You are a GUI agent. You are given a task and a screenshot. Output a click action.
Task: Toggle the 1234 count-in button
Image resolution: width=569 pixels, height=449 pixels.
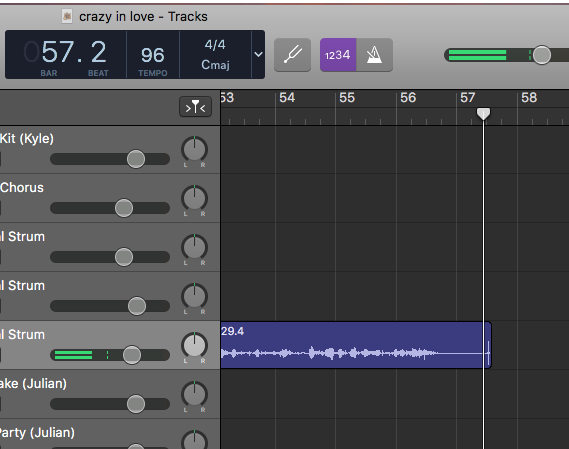tap(338, 55)
